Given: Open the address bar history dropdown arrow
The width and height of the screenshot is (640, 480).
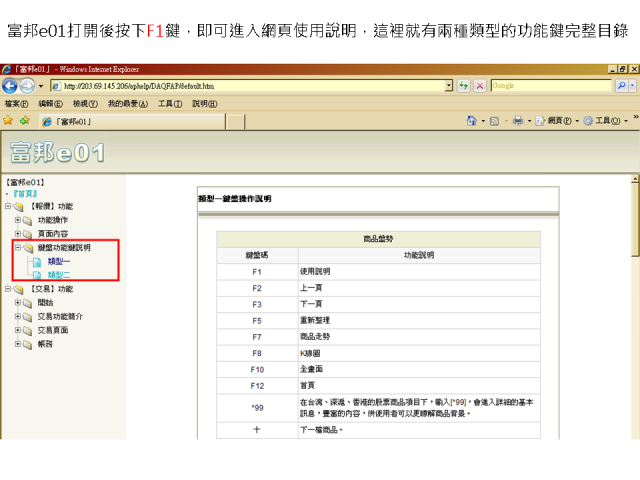Looking at the screenshot, I should click(449, 86).
